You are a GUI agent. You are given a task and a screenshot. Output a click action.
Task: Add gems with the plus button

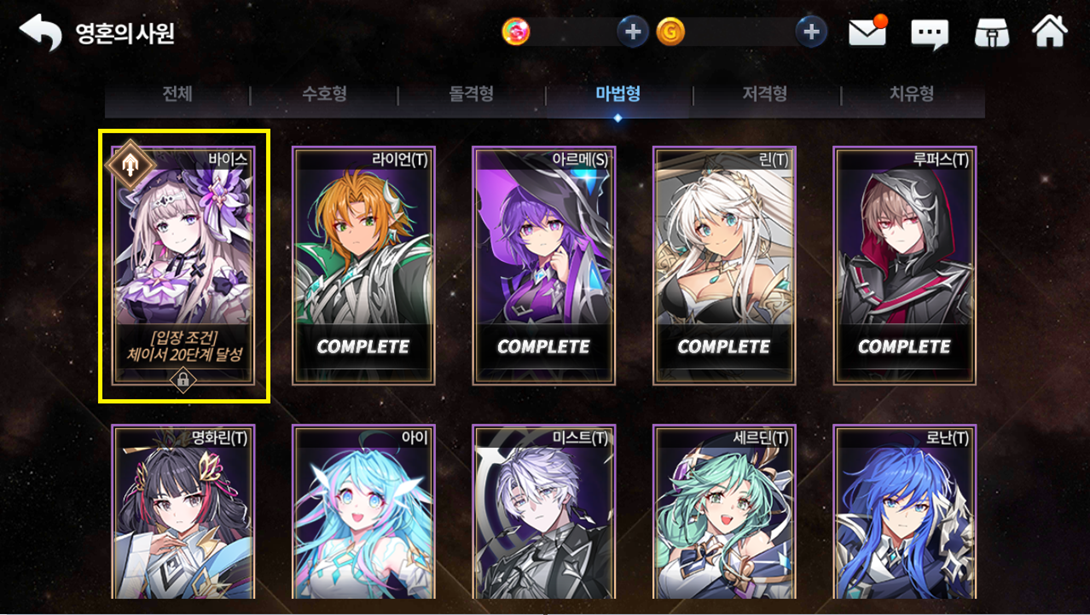point(633,32)
